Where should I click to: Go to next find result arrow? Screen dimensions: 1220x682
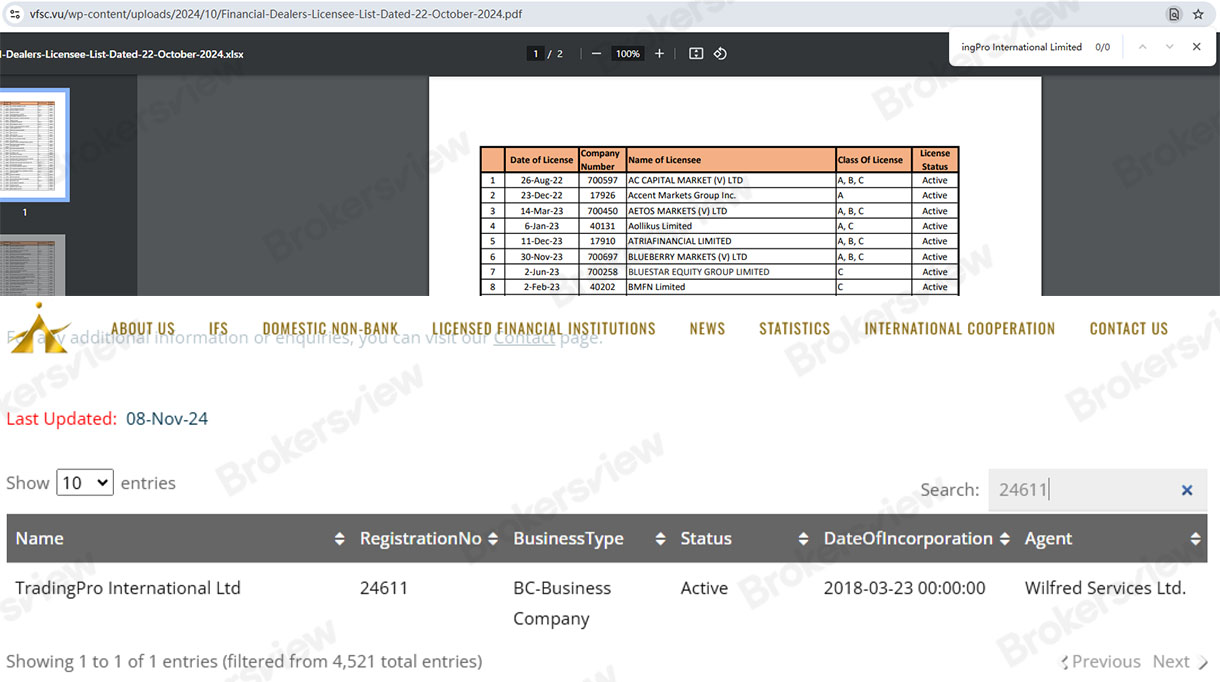click(x=1169, y=47)
